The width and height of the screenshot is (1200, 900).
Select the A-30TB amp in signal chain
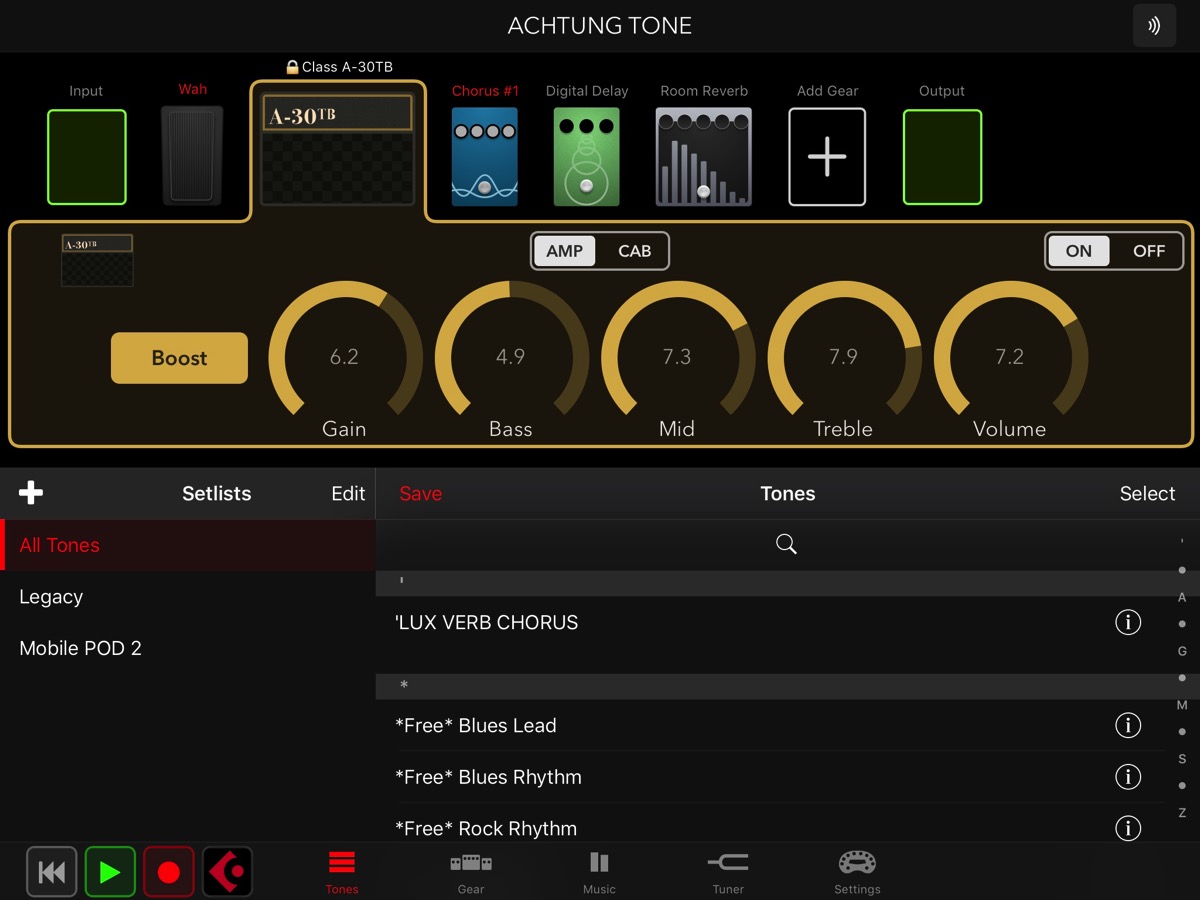(338, 149)
